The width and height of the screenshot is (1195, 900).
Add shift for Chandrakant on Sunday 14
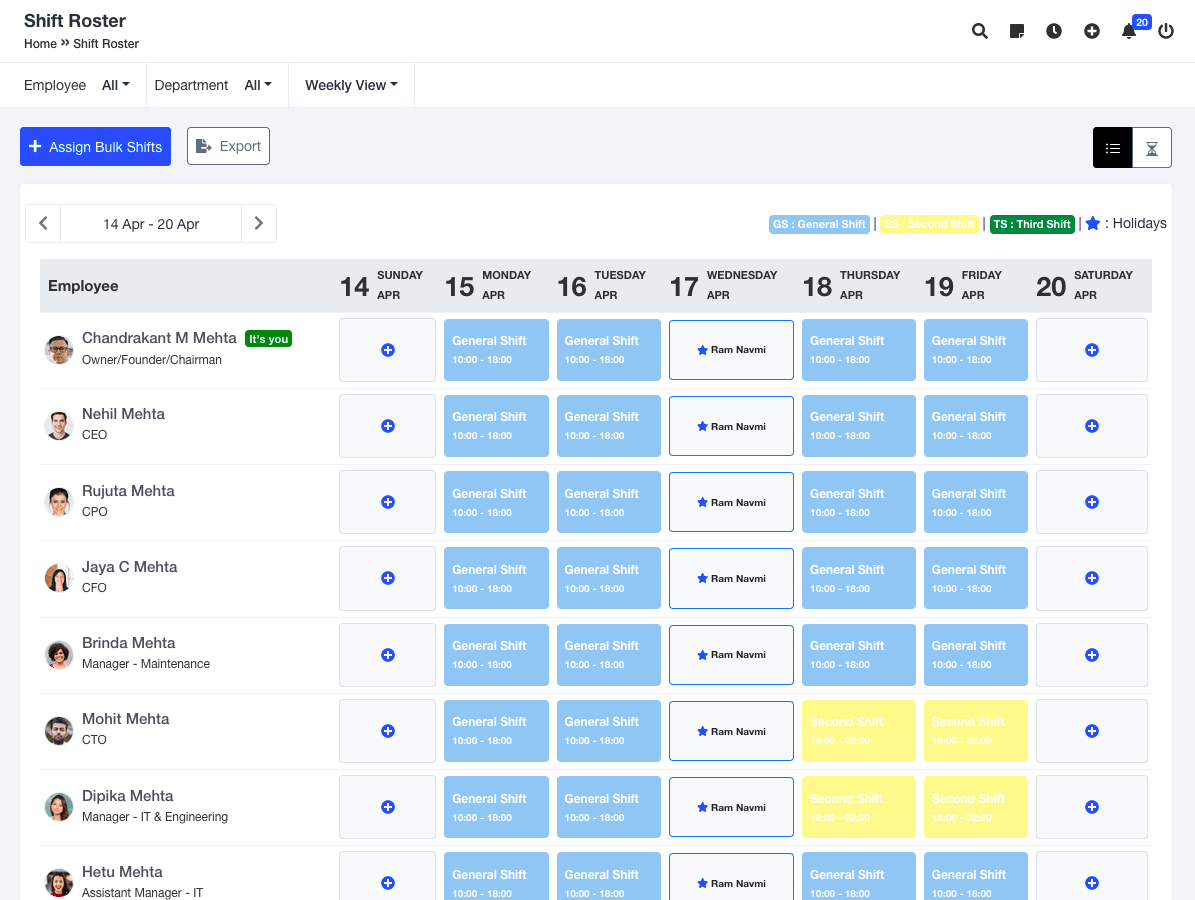tap(388, 350)
